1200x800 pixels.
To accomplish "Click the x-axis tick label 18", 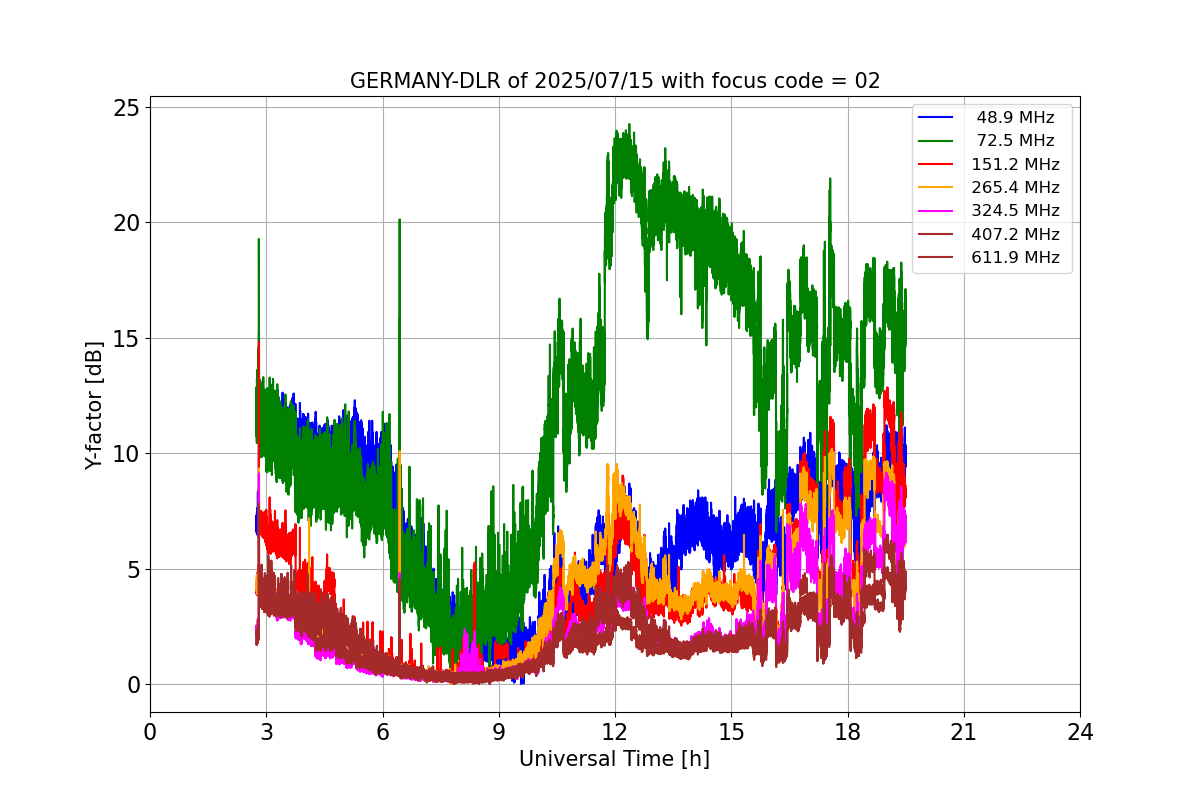I will click(x=847, y=732).
